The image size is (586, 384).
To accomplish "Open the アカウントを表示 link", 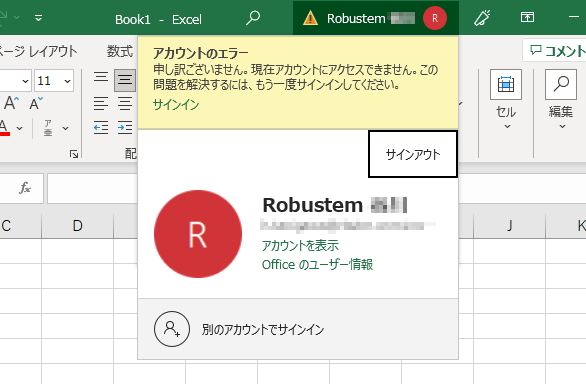I will pos(300,246).
